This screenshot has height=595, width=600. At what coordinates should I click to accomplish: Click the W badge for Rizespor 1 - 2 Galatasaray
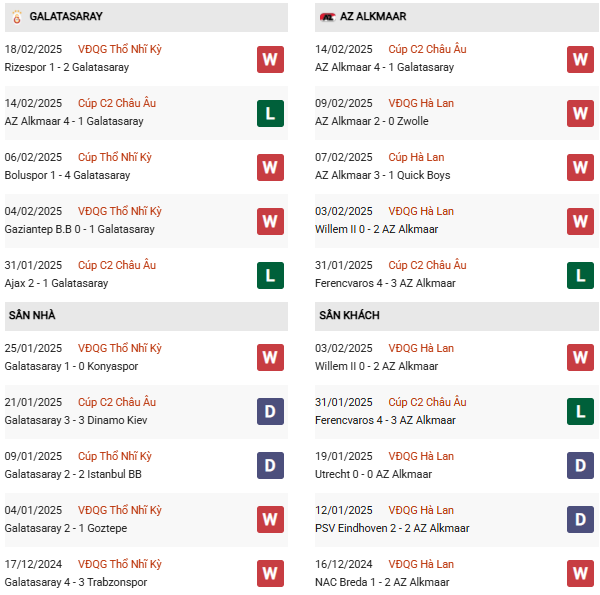coord(270,59)
